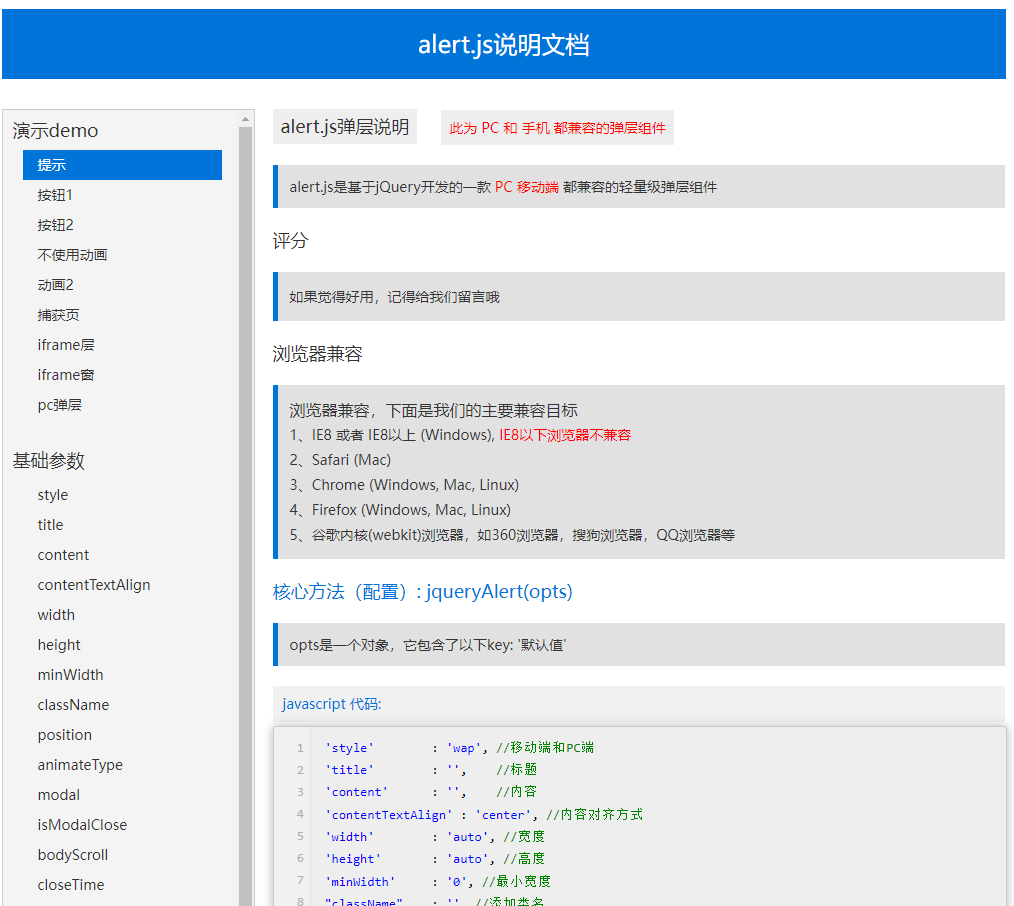Click the red IE8以下浏览器不兼容 text
The image size is (1014, 906).
(x=565, y=435)
